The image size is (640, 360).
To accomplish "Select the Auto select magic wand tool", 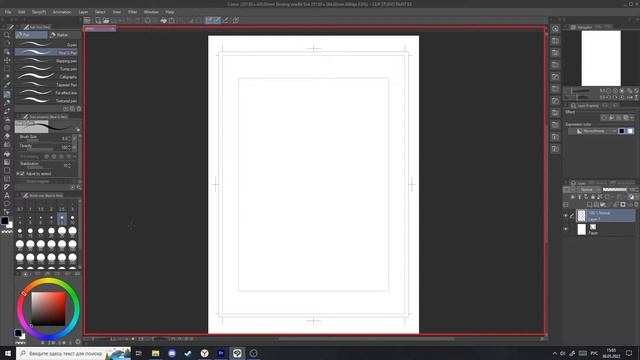I will [7, 77].
